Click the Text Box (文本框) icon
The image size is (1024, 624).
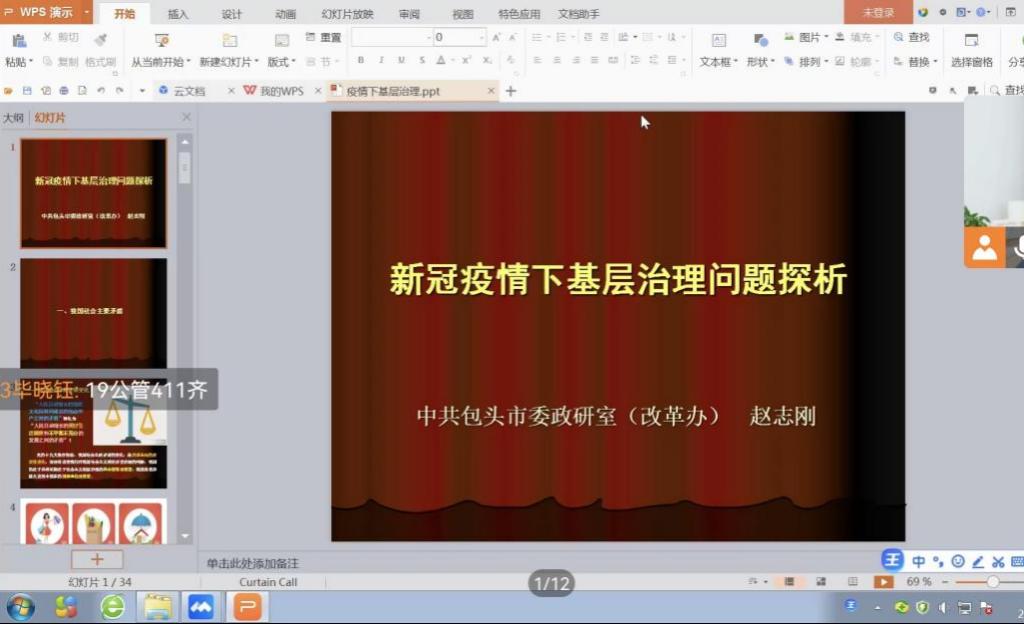tap(718, 41)
